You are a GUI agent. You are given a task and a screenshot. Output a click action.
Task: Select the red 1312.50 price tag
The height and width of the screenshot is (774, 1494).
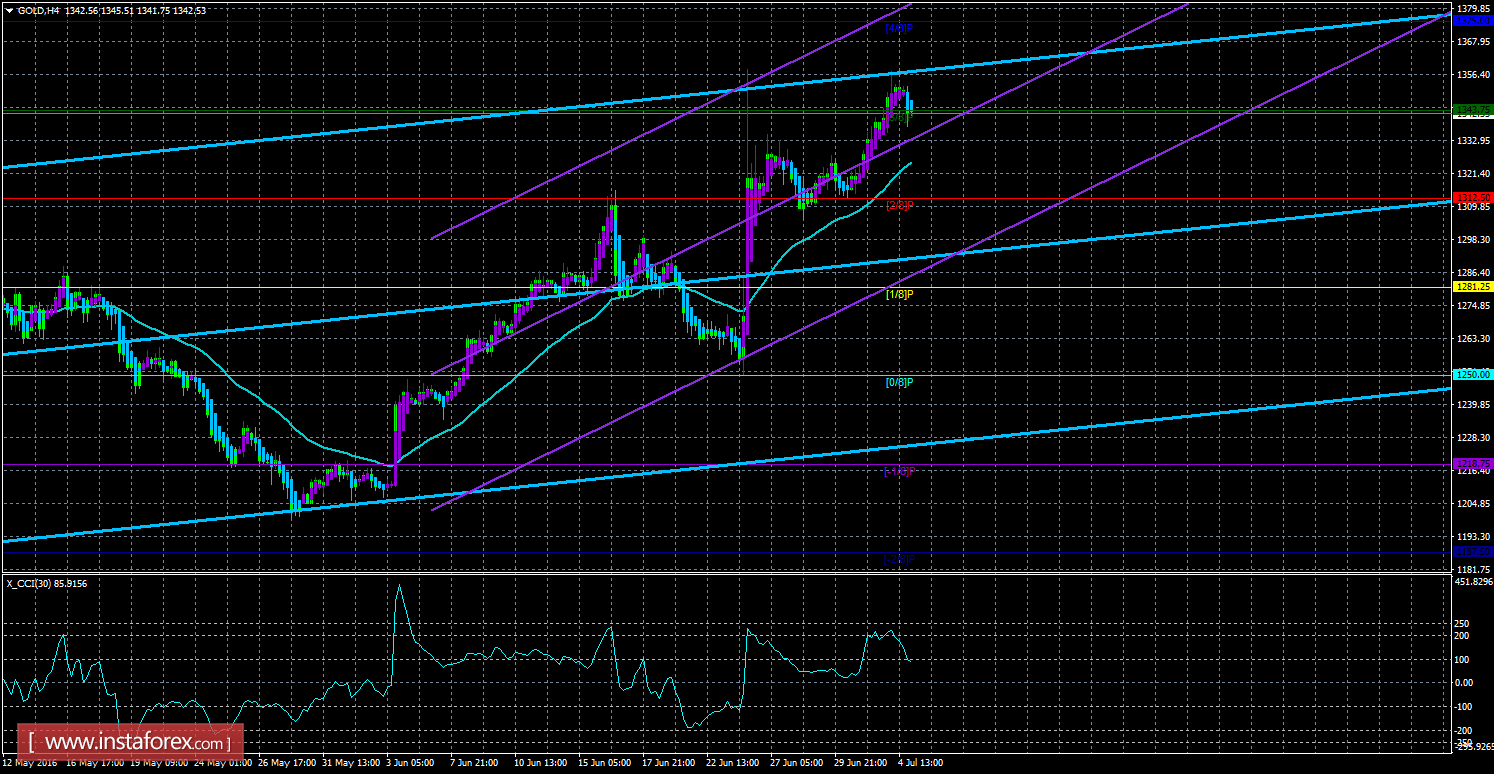1473,198
